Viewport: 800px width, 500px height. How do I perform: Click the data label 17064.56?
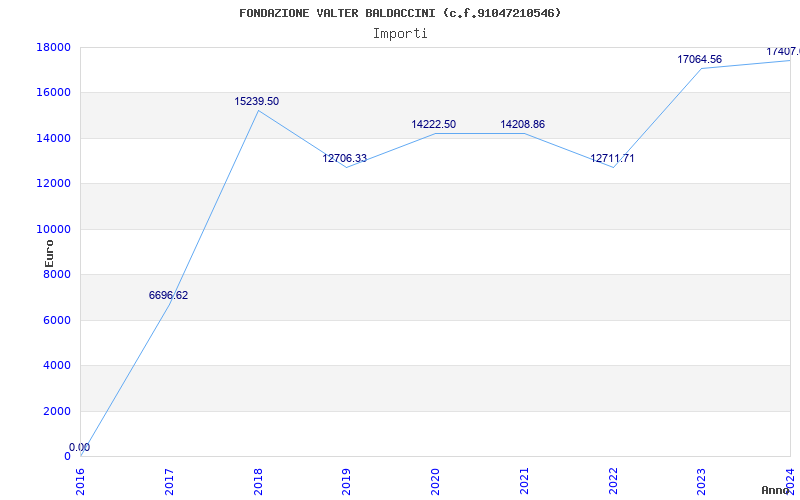699,60
